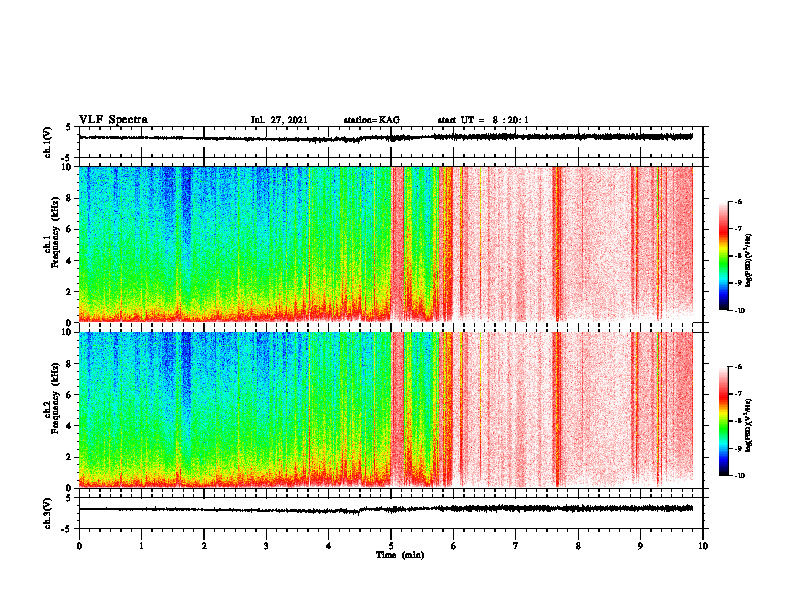Image resolution: width=792 pixels, height=612 pixels.
Task: Click the "Time (min)" x-axis title
Action: click(400, 555)
